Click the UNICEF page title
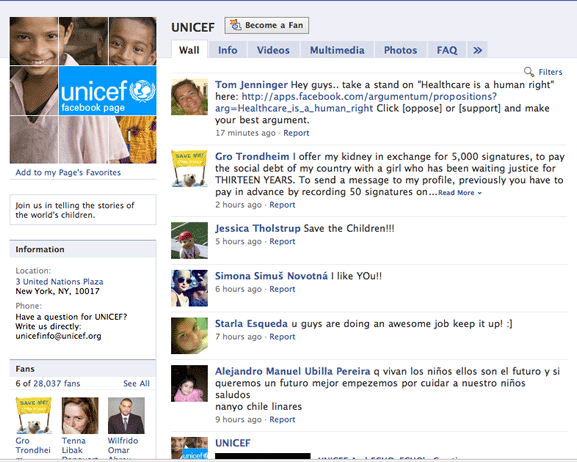This screenshot has width=577, height=462. pyautogui.click(x=193, y=27)
